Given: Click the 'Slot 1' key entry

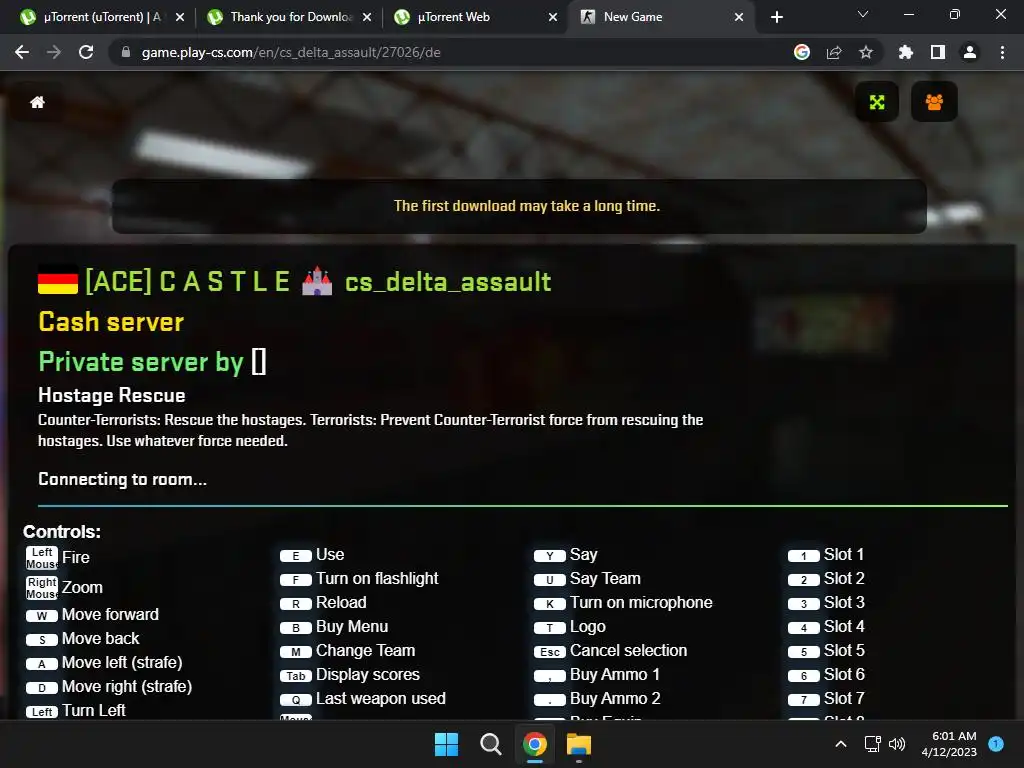Looking at the screenshot, I should 826,555.
